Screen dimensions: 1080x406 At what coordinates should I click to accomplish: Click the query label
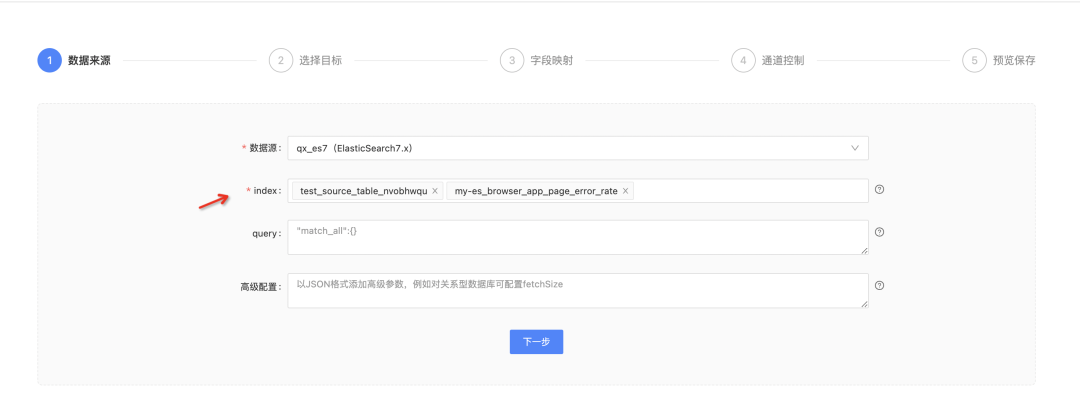[267, 234]
